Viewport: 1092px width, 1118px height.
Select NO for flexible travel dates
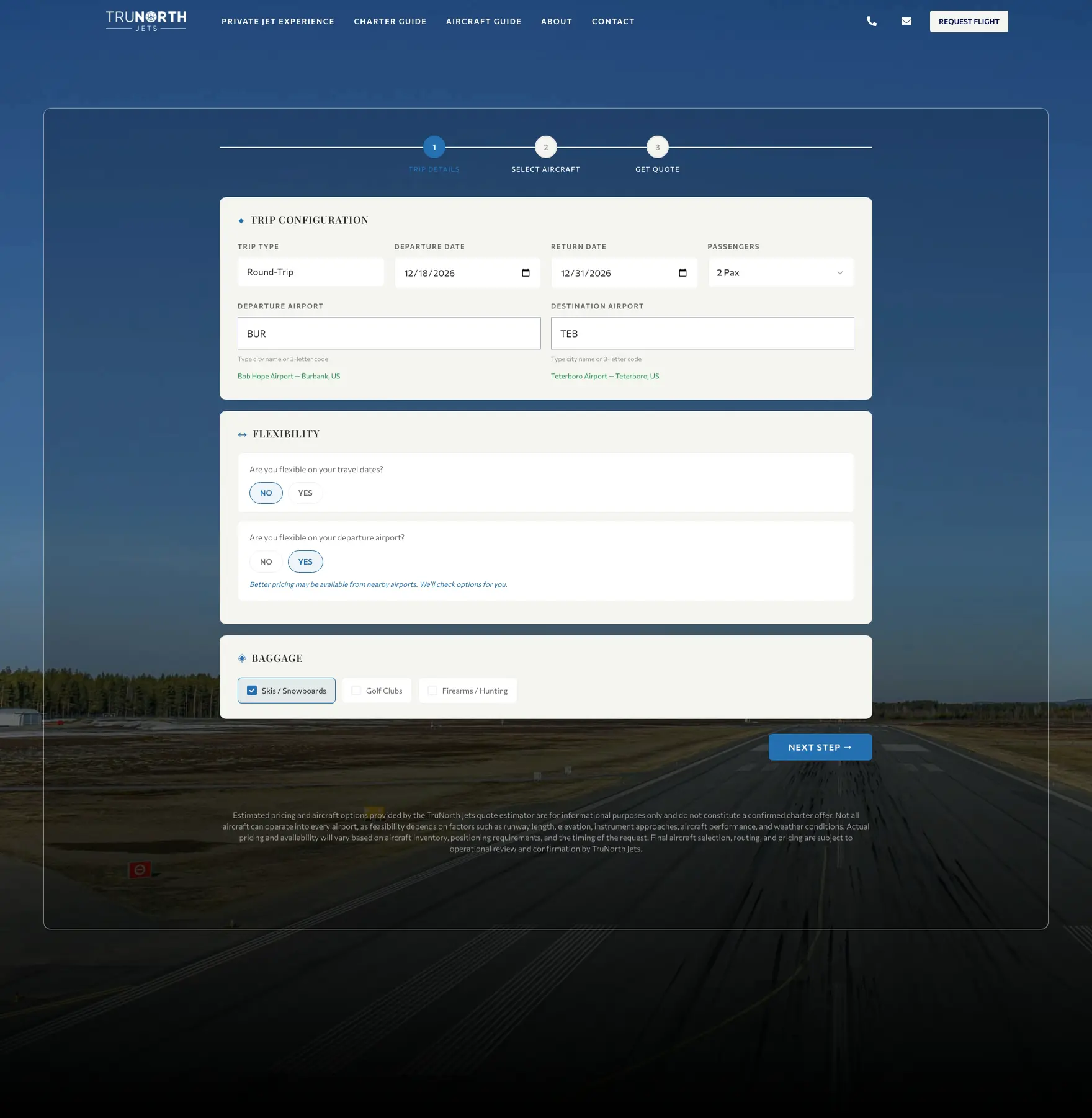point(266,493)
